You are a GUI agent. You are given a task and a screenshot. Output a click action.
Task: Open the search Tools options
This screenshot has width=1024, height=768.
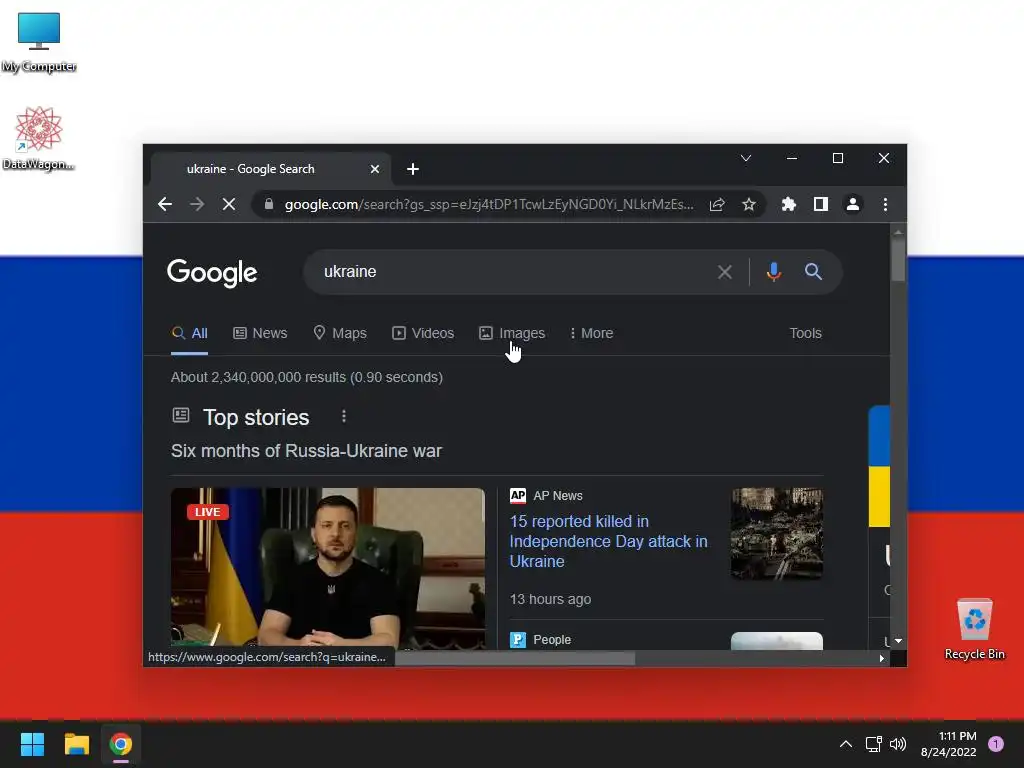click(805, 333)
